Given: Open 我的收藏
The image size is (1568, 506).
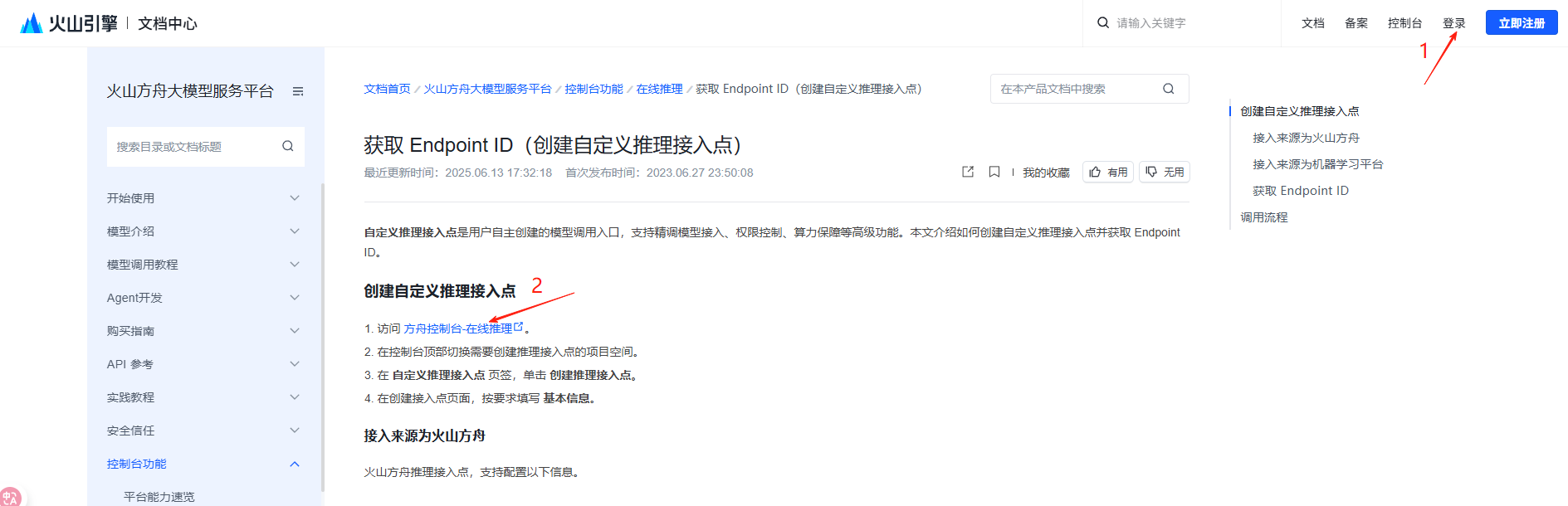Looking at the screenshot, I should 1046,173.
